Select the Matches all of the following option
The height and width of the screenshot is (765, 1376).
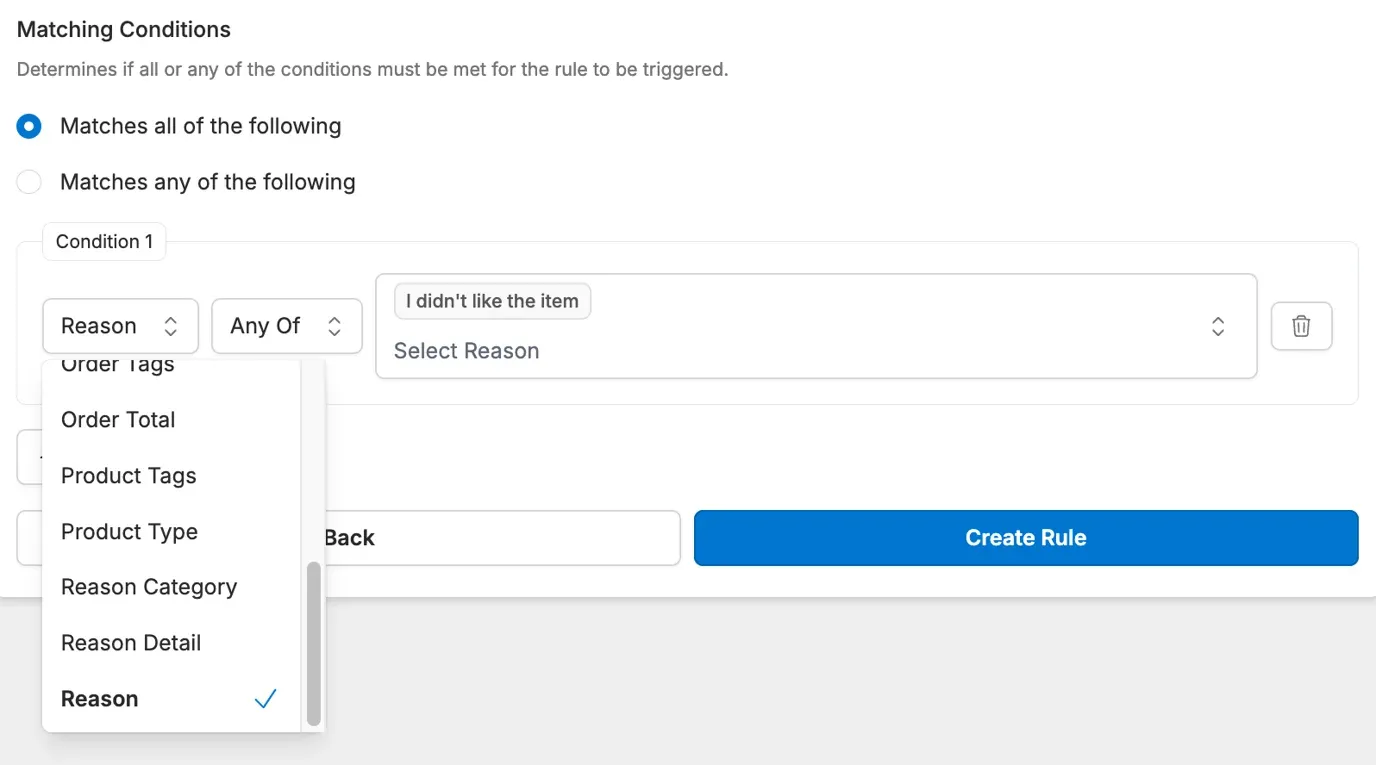point(29,125)
